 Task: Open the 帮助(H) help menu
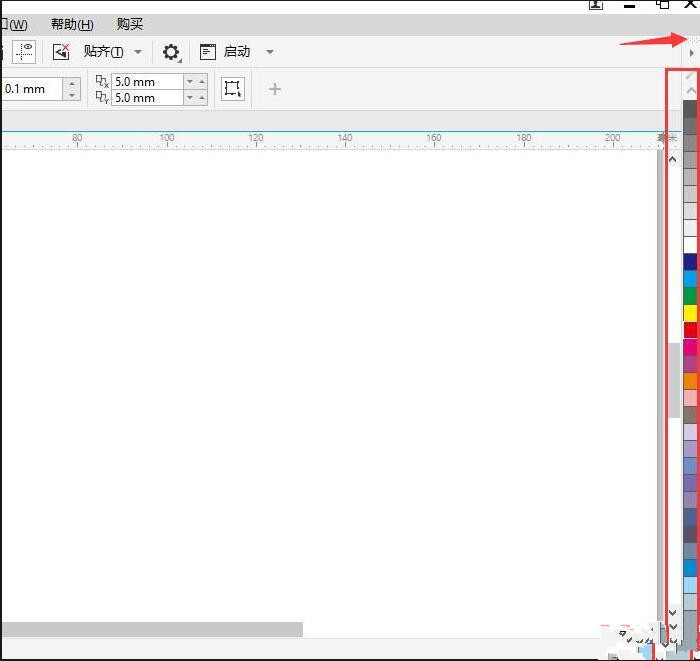[x=72, y=24]
